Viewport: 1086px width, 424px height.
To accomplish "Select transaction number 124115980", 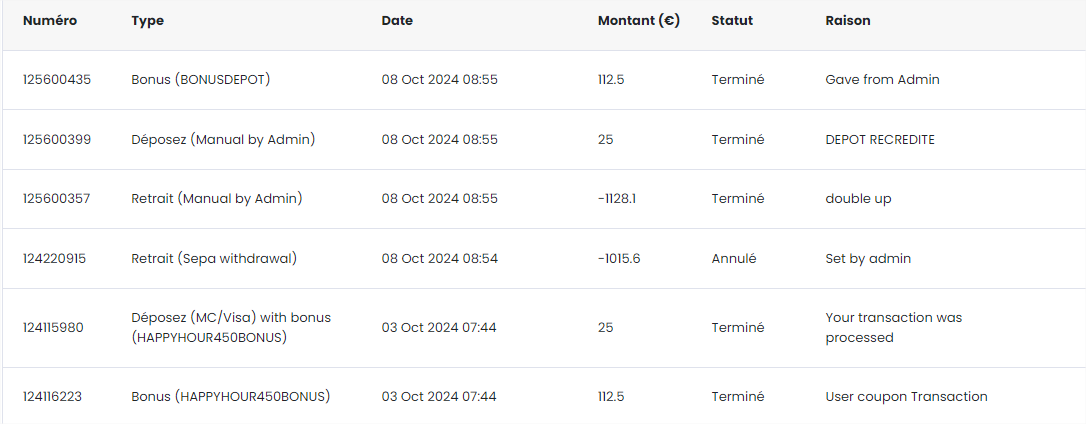I will (x=54, y=328).
